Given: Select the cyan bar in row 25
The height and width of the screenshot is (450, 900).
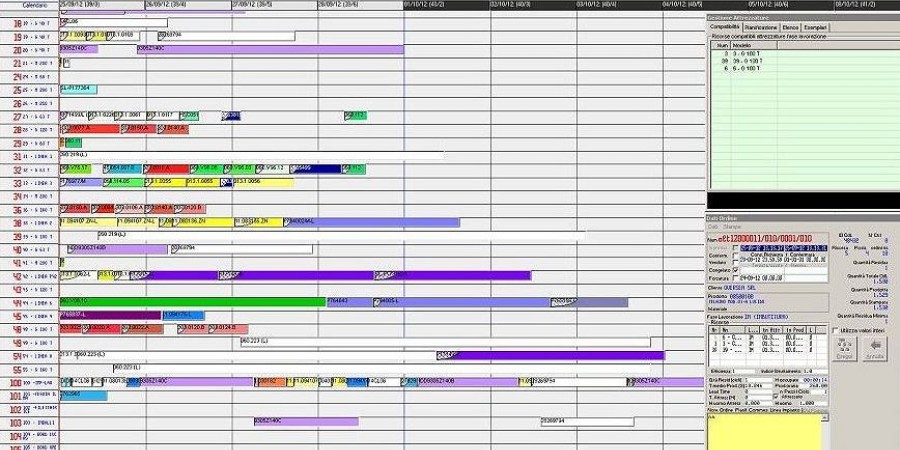Looking at the screenshot, I should pyautogui.click(x=78, y=90).
